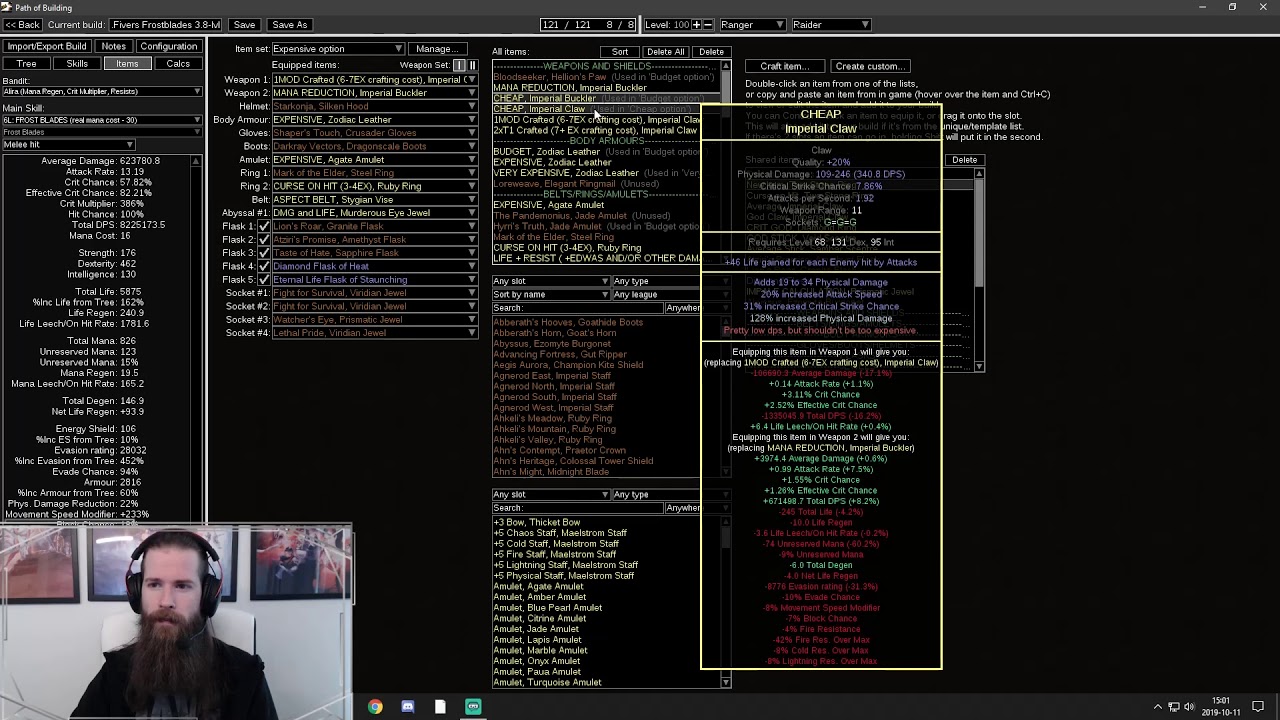This screenshot has height=720, width=1280.
Task: Click the shared items Delete button
Action: [x=965, y=160]
